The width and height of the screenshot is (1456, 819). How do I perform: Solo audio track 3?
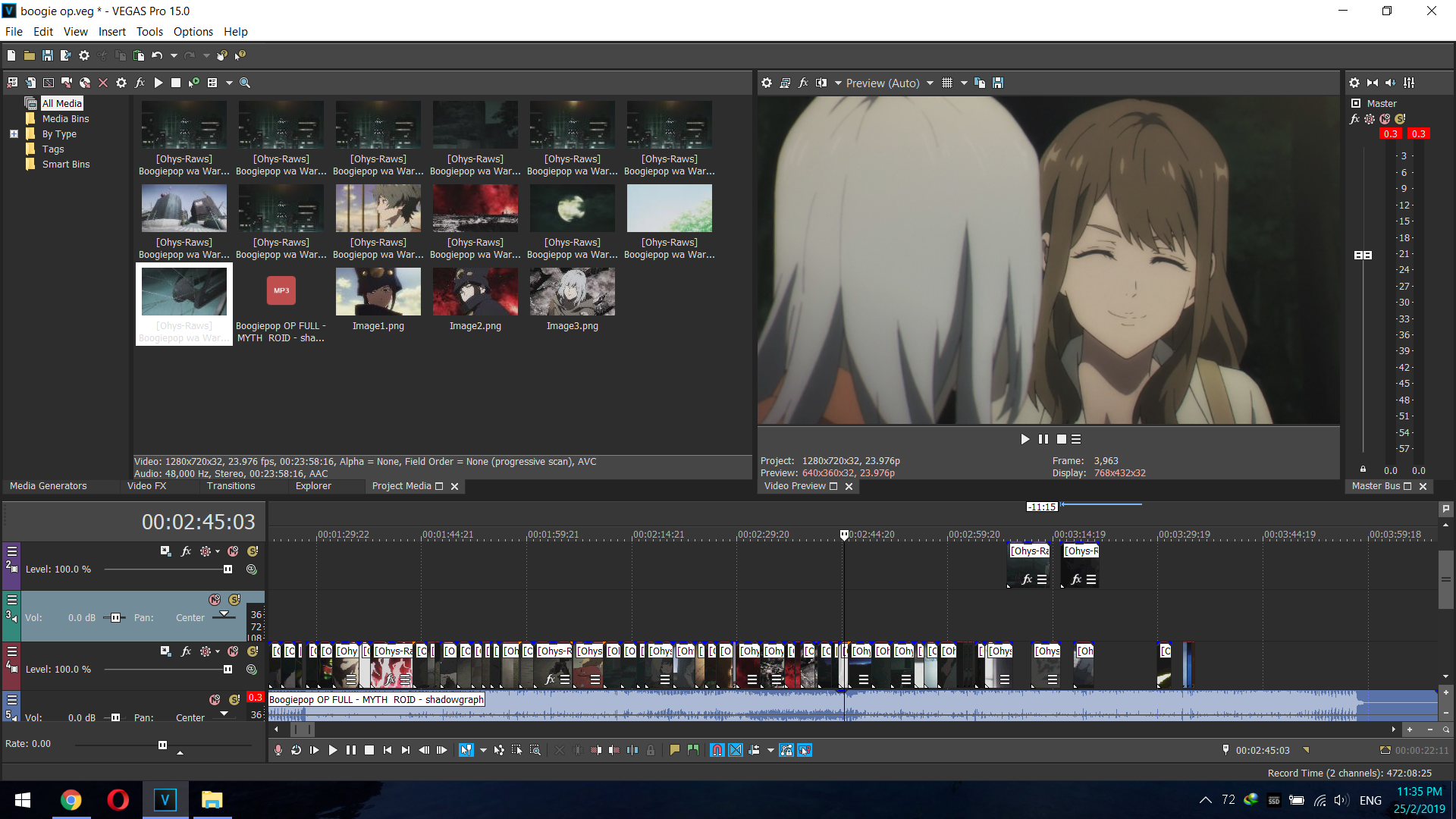coord(234,600)
